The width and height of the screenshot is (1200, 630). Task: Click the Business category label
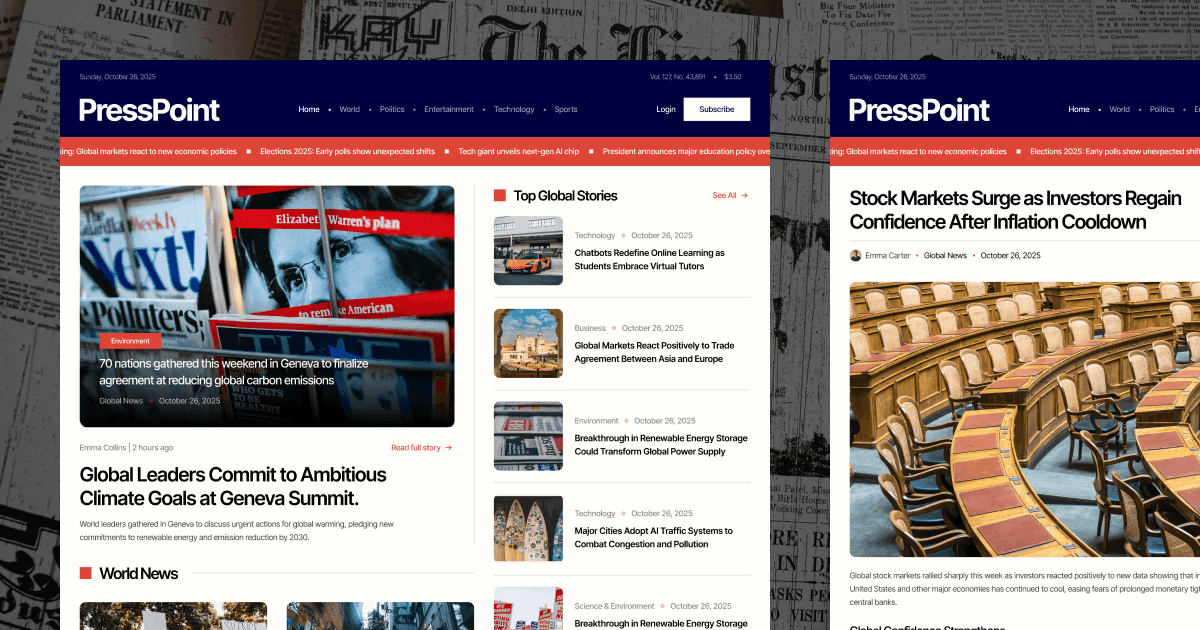pos(590,328)
